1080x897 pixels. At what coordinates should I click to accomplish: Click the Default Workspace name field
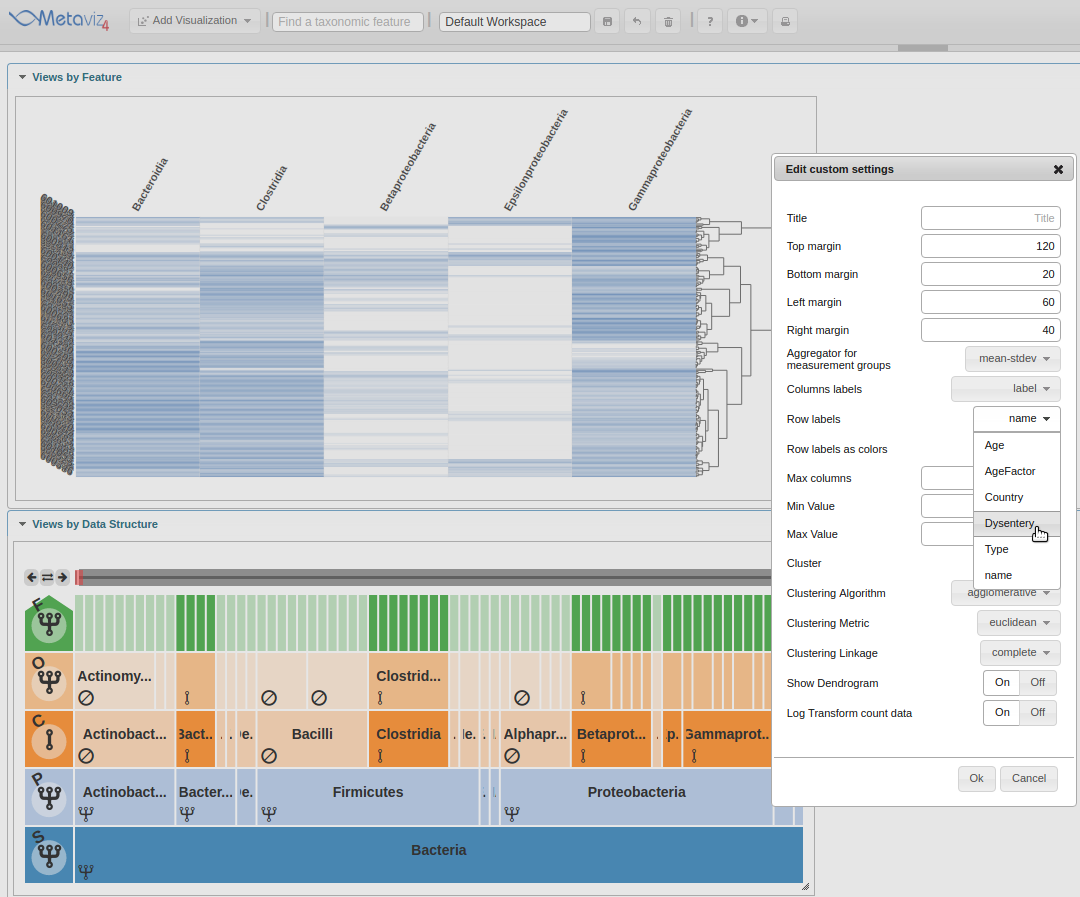pos(515,21)
